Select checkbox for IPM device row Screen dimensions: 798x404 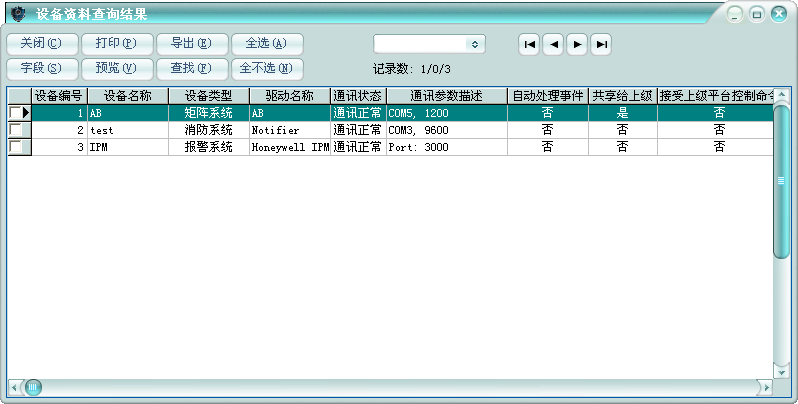tap(15, 147)
